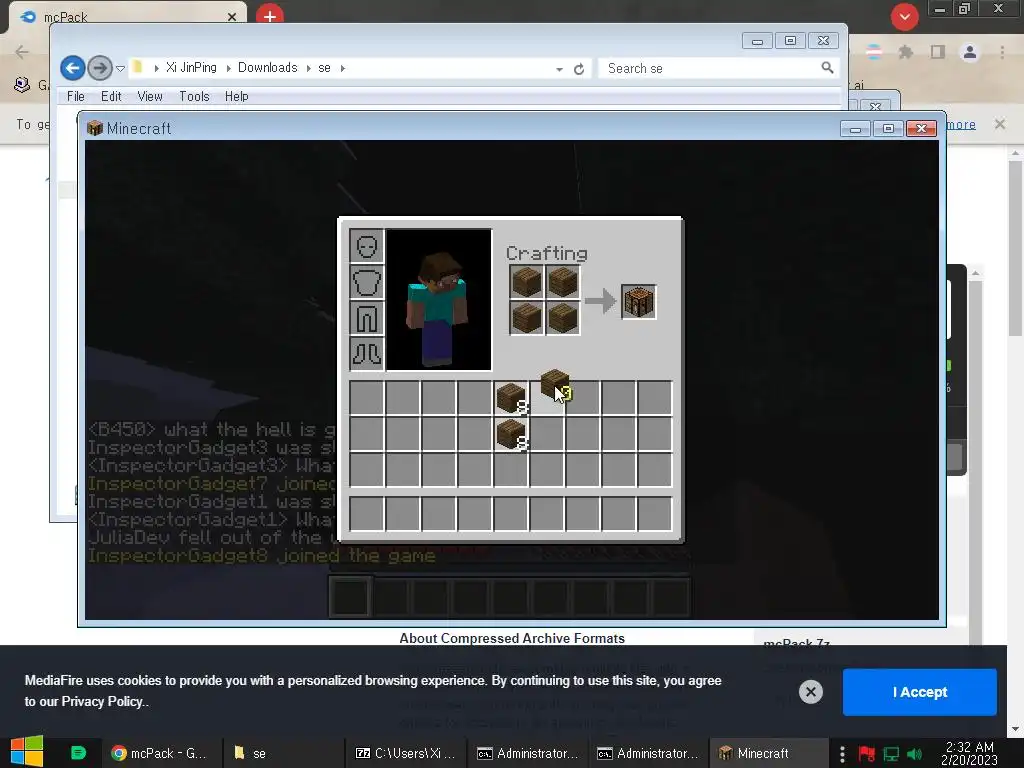1024x768 pixels.
Task: Click the leggings armor slot
Action: tap(367, 318)
